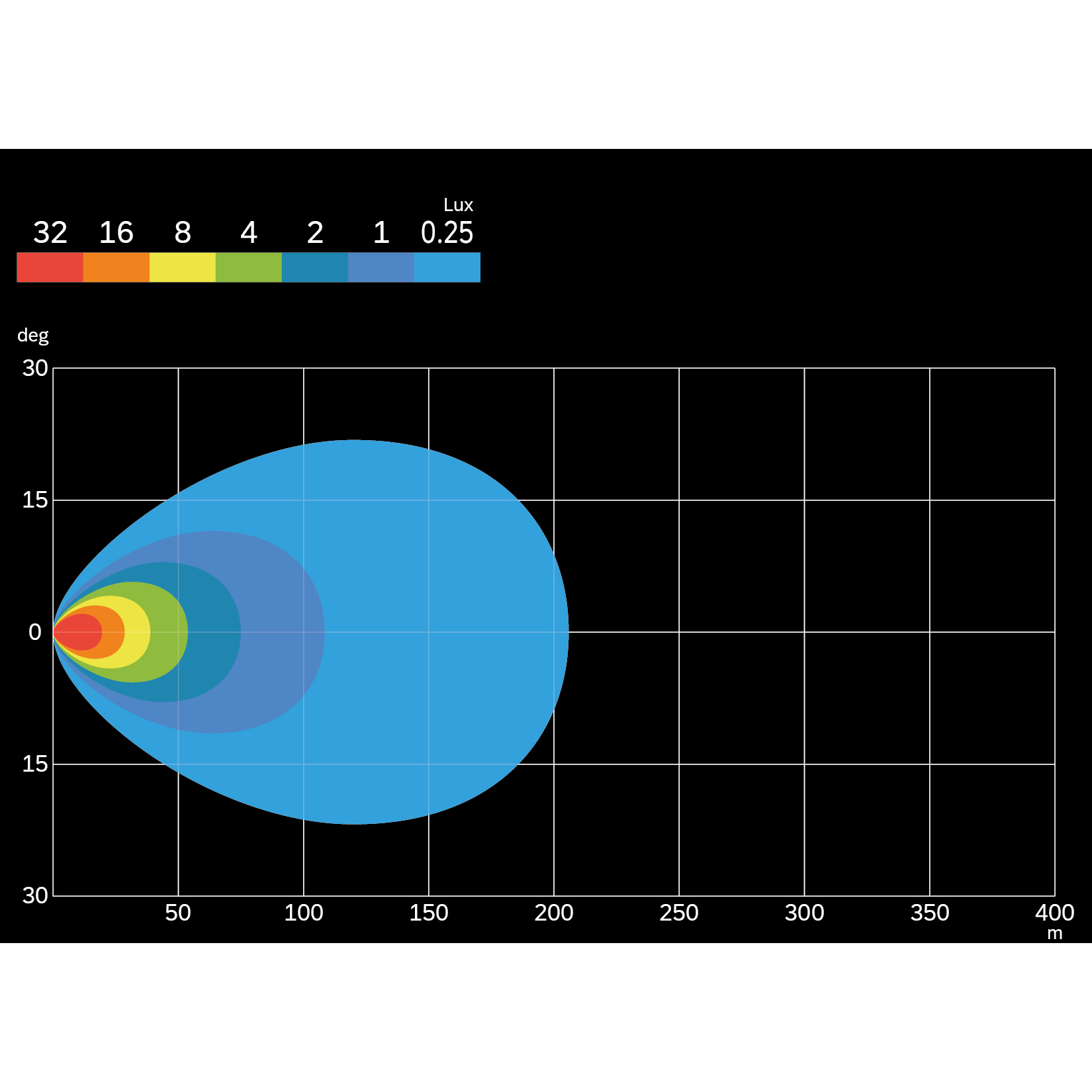Click the 0 label on the degree axis

pos(35,632)
